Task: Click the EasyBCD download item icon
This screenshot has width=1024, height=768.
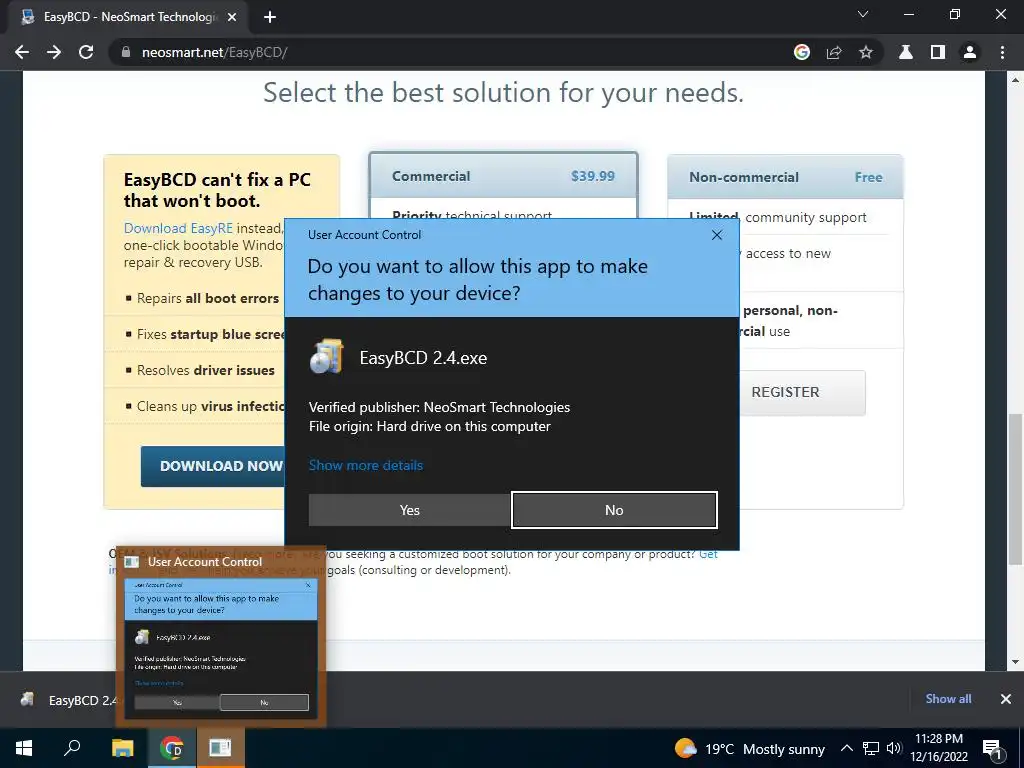Action: pyautogui.click(x=27, y=699)
